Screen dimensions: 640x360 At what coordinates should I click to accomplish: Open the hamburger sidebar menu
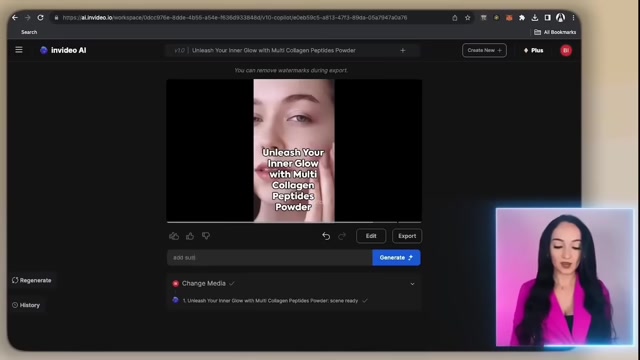pyautogui.click(x=19, y=50)
